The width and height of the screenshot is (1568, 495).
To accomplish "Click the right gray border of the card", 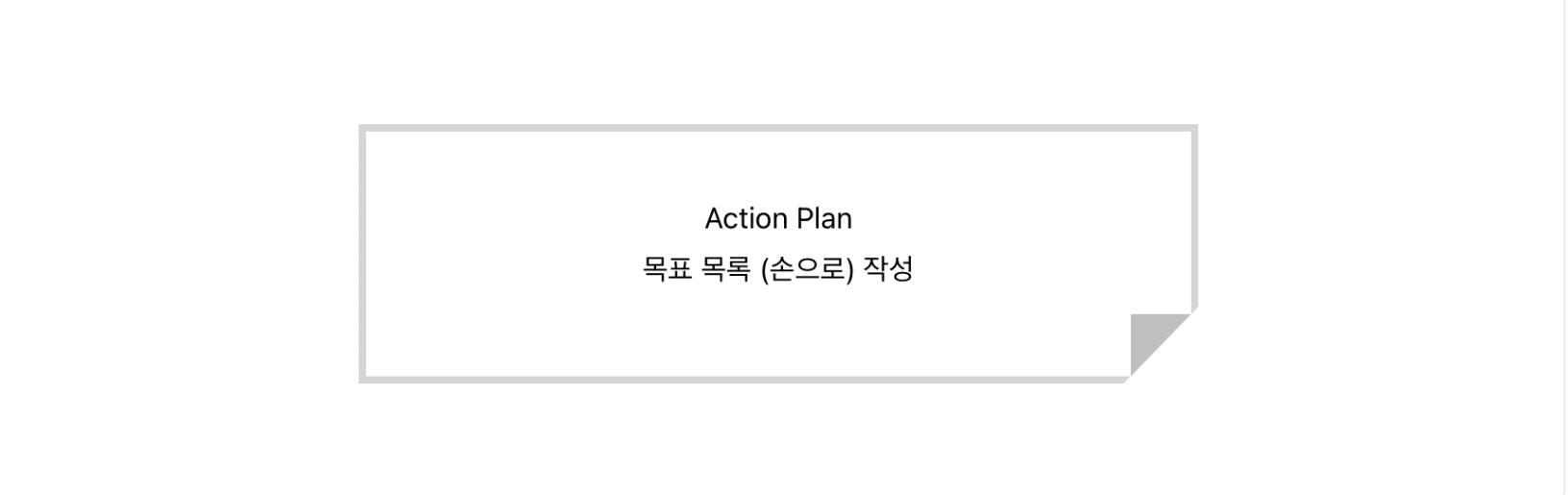I will click(x=1194, y=219).
